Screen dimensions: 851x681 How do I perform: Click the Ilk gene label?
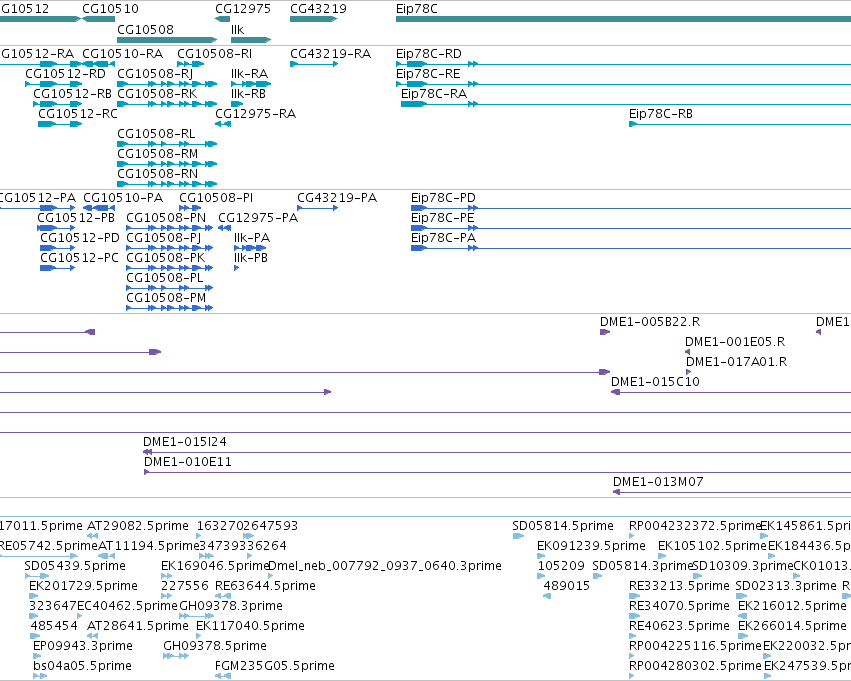tap(238, 29)
